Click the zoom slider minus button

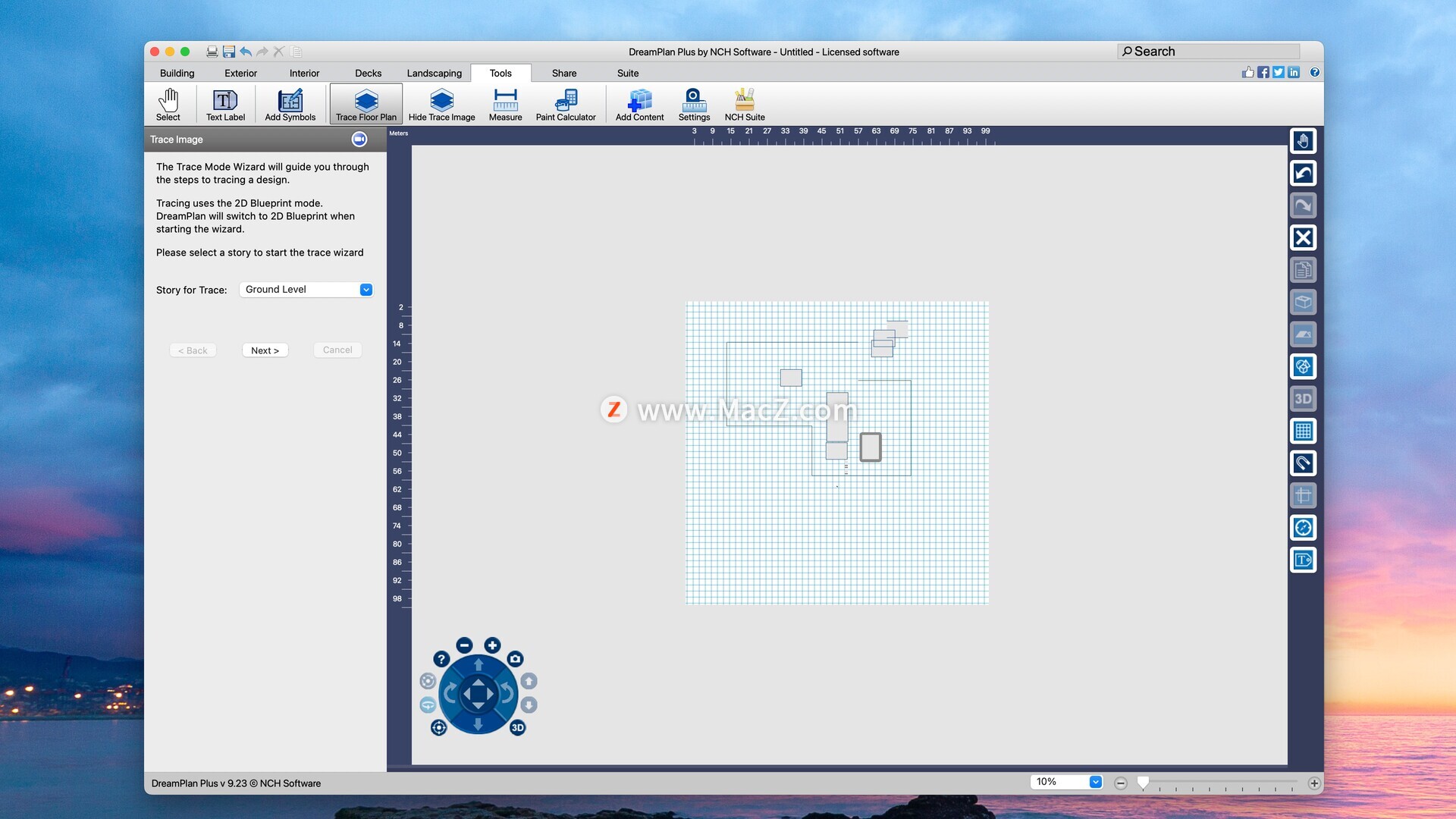[x=1121, y=783]
